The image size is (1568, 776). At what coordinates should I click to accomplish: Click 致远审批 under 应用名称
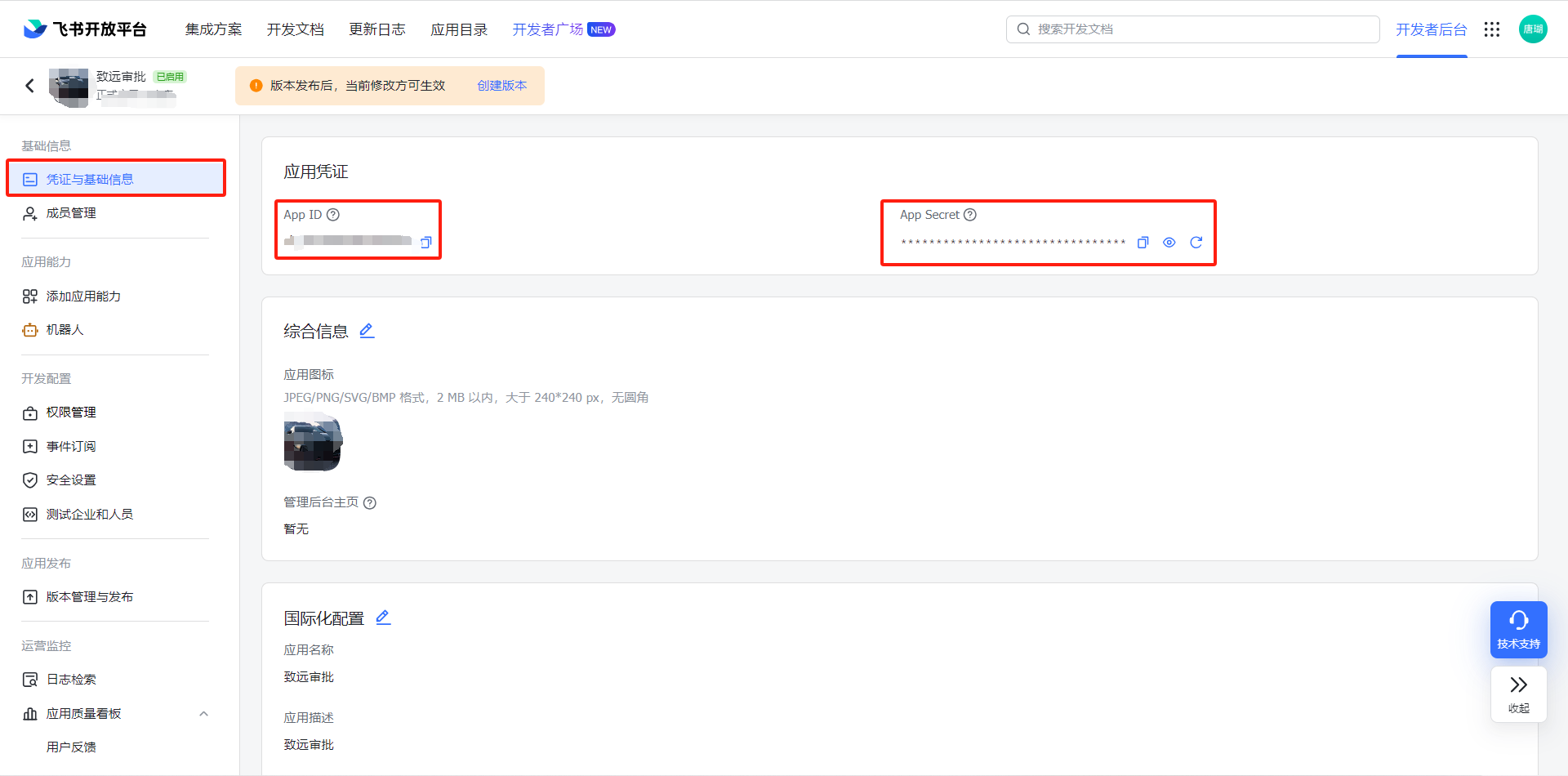pos(309,677)
